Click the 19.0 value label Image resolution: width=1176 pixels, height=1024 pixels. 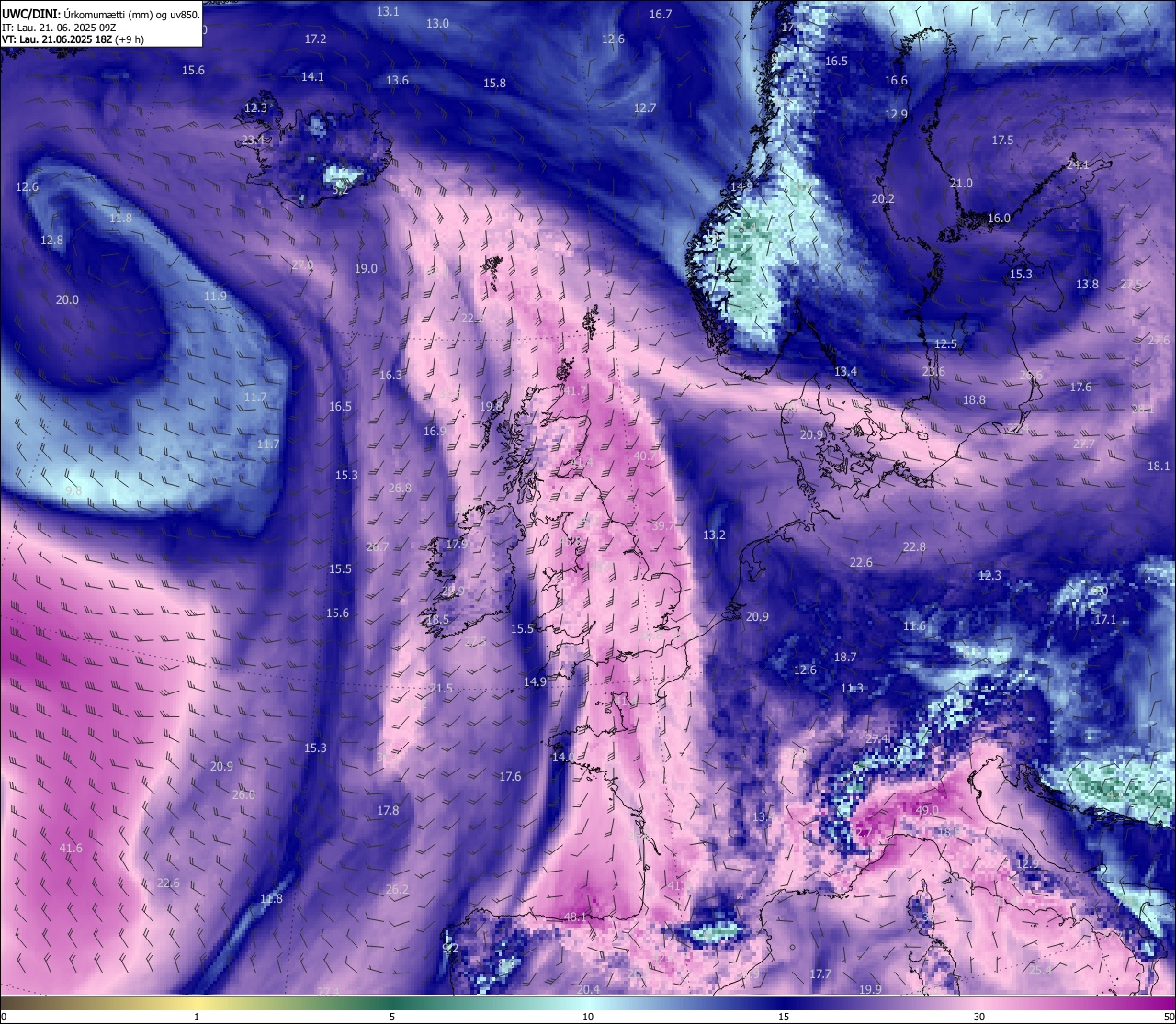[366, 269]
